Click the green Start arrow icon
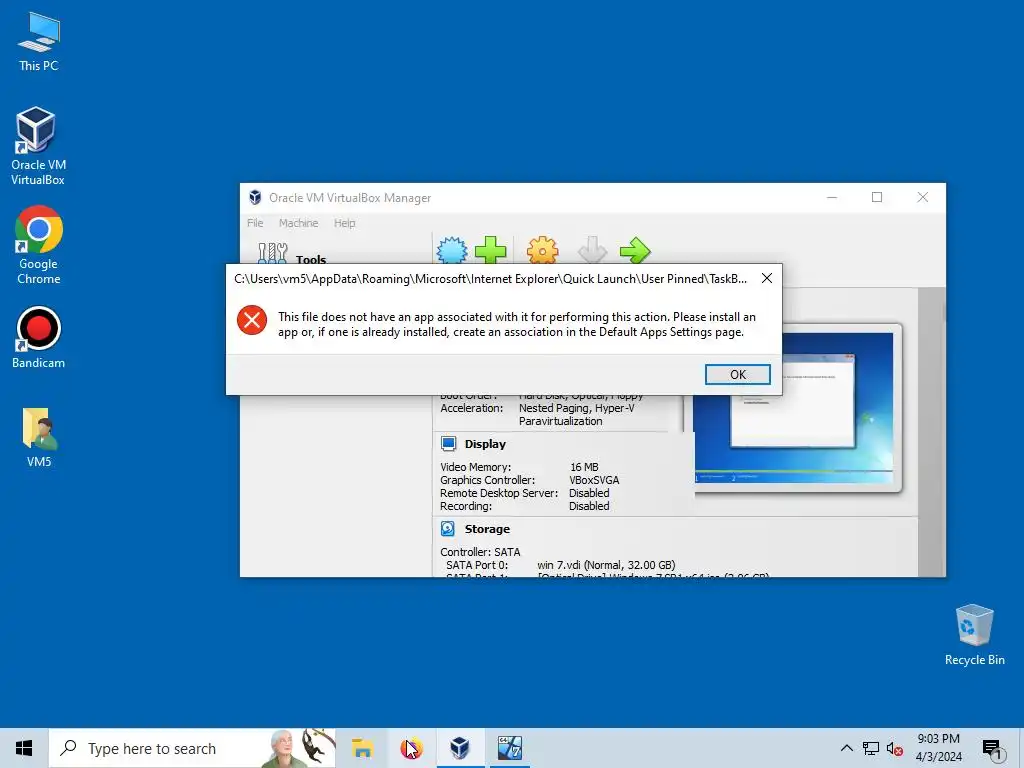This screenshot has width=1024, height=768. tap(635, 249)
